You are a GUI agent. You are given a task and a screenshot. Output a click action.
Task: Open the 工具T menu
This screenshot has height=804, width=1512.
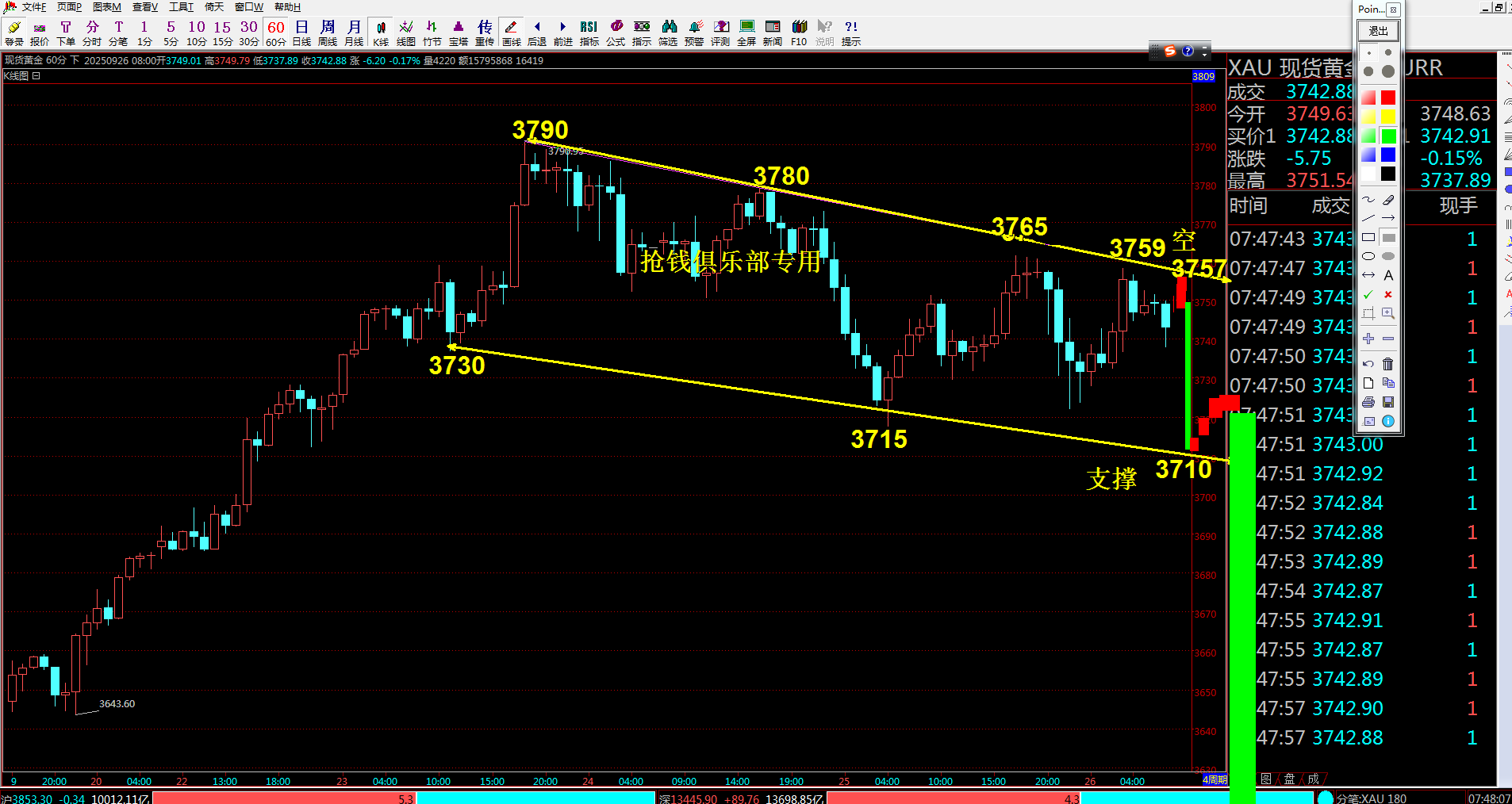(x=181, y=7)
